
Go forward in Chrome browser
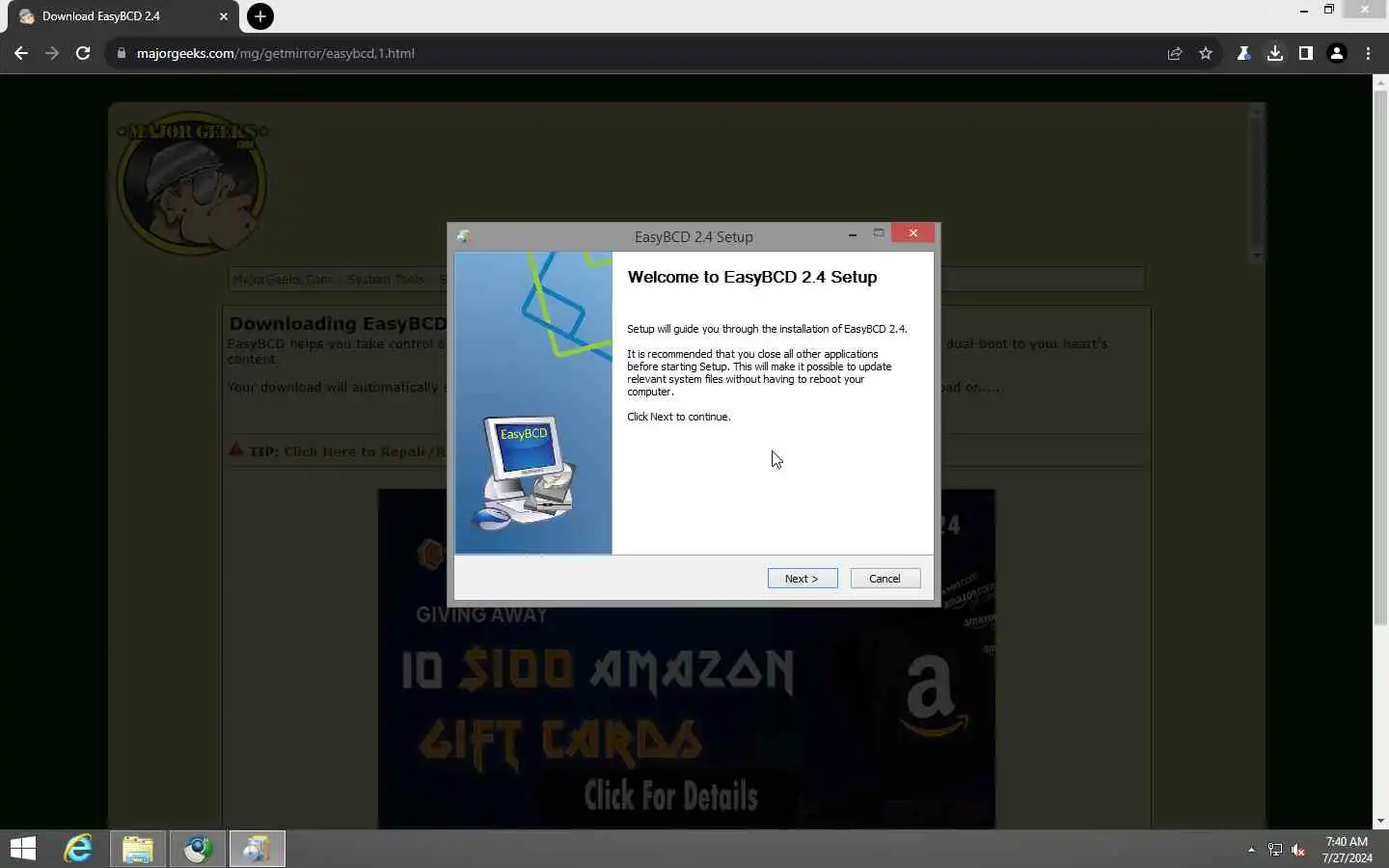pos(52,53)
